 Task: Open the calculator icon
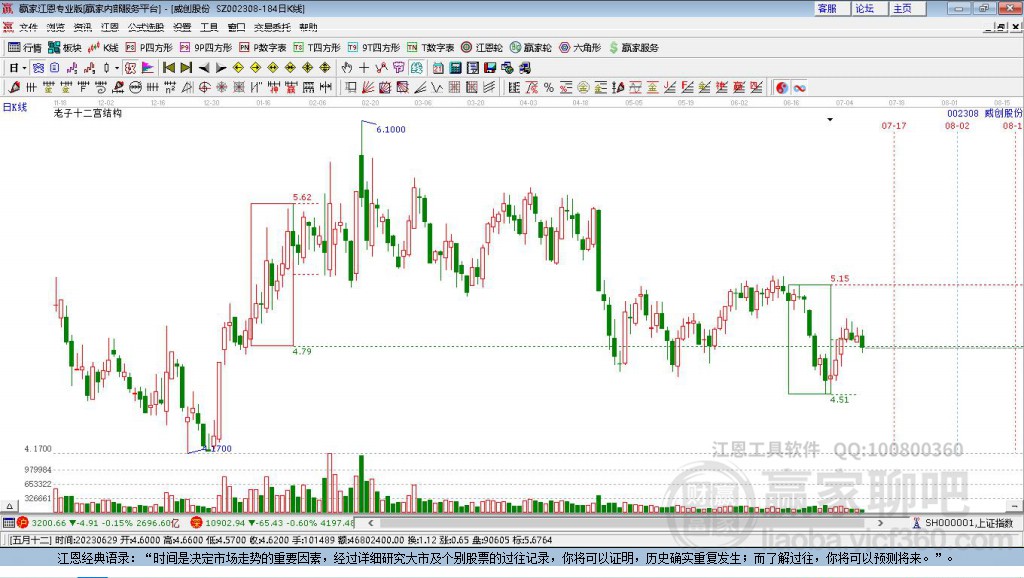(x=455, y=68)
